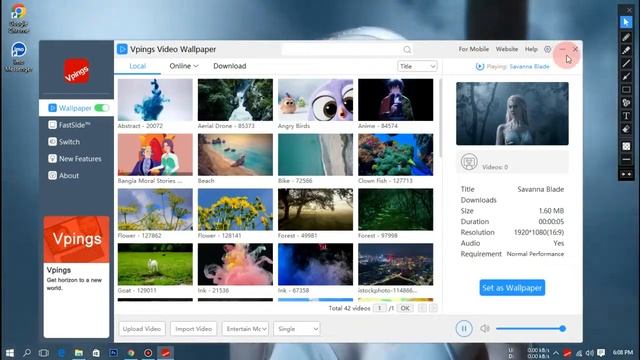Click the search magnifier icon in Vpings
The height and width of the screenshot is (360, 640).
point(407,49)
